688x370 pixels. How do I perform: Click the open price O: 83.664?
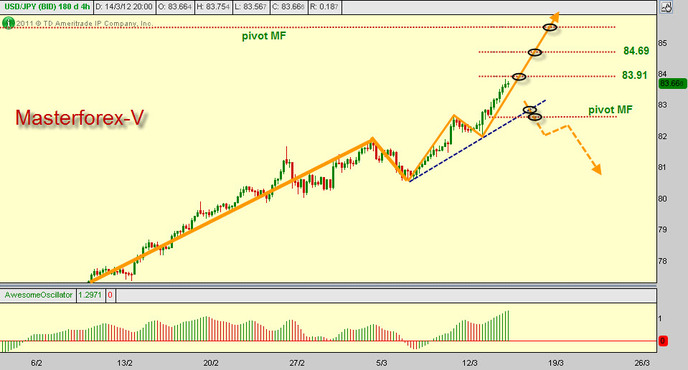coord(174,7)
